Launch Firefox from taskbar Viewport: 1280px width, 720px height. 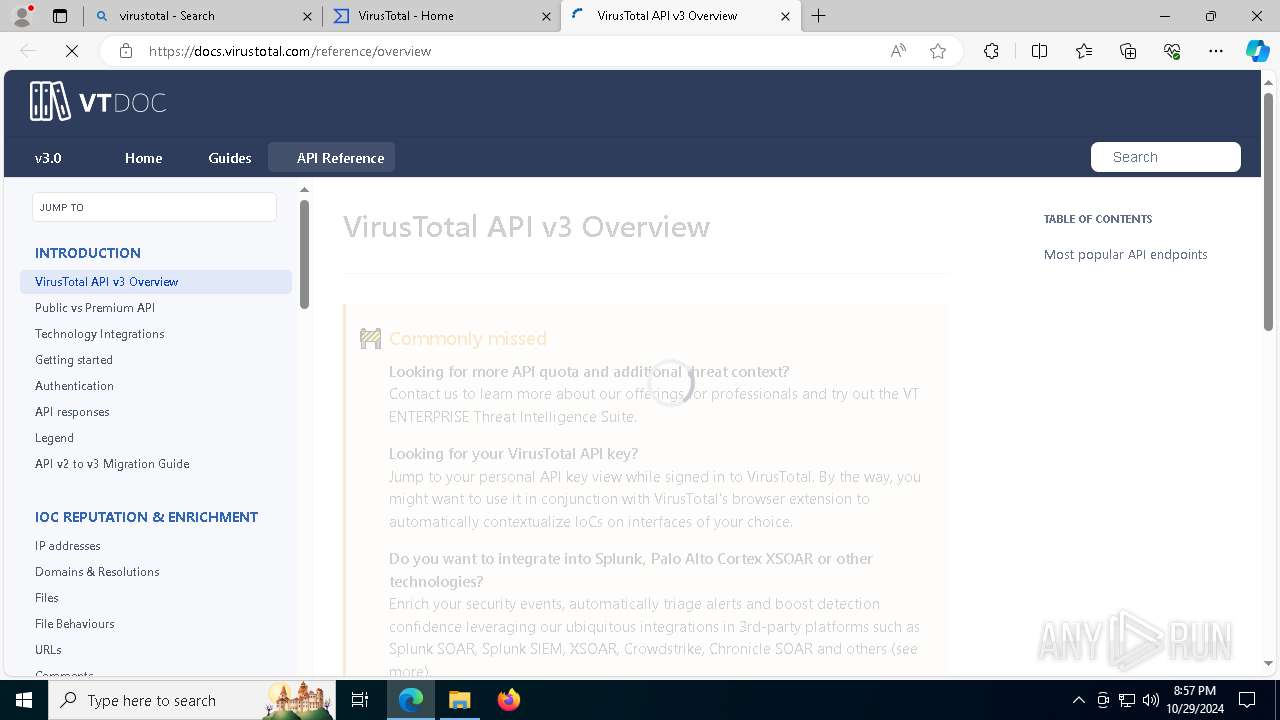click(x=508, y=700)
